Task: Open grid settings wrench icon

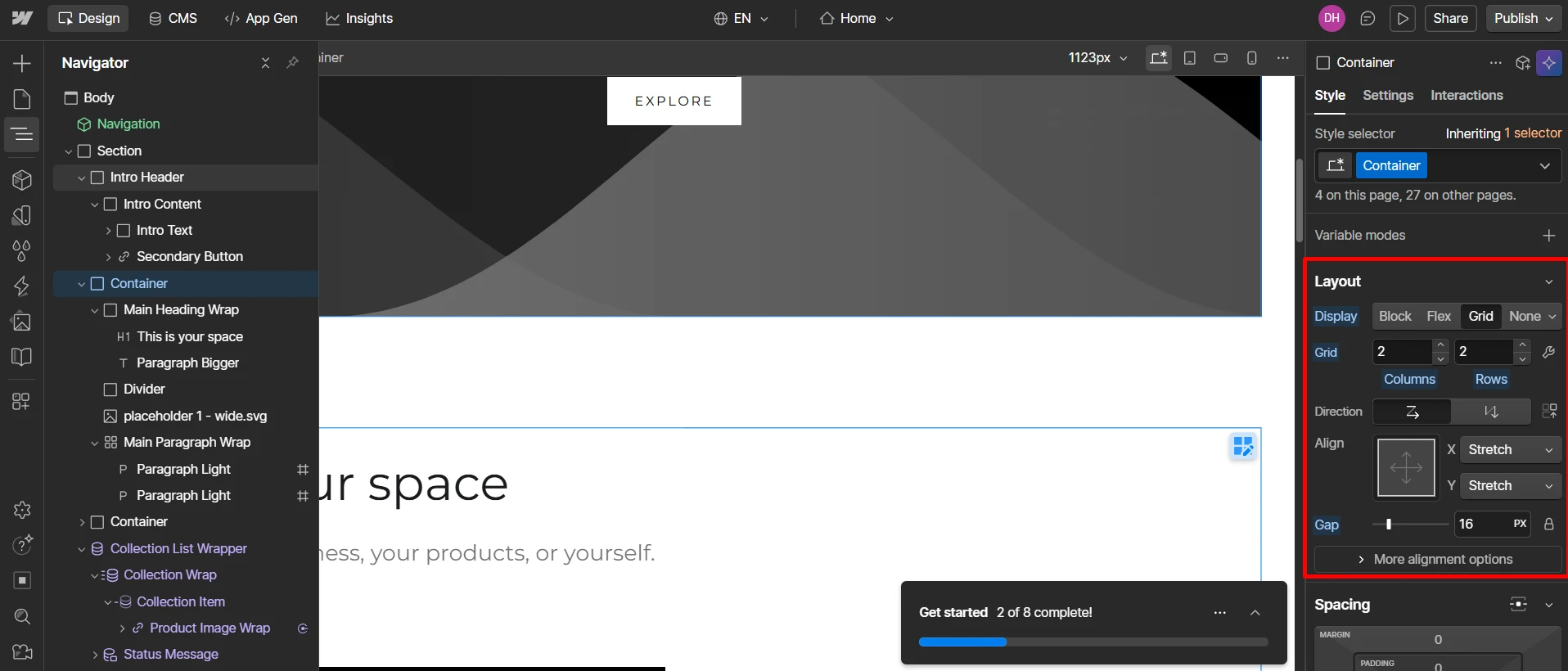Action: coord(1548,352)
